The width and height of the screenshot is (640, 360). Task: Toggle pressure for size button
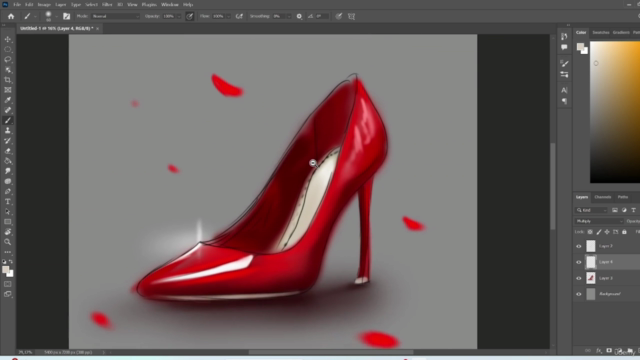(338, 16)
